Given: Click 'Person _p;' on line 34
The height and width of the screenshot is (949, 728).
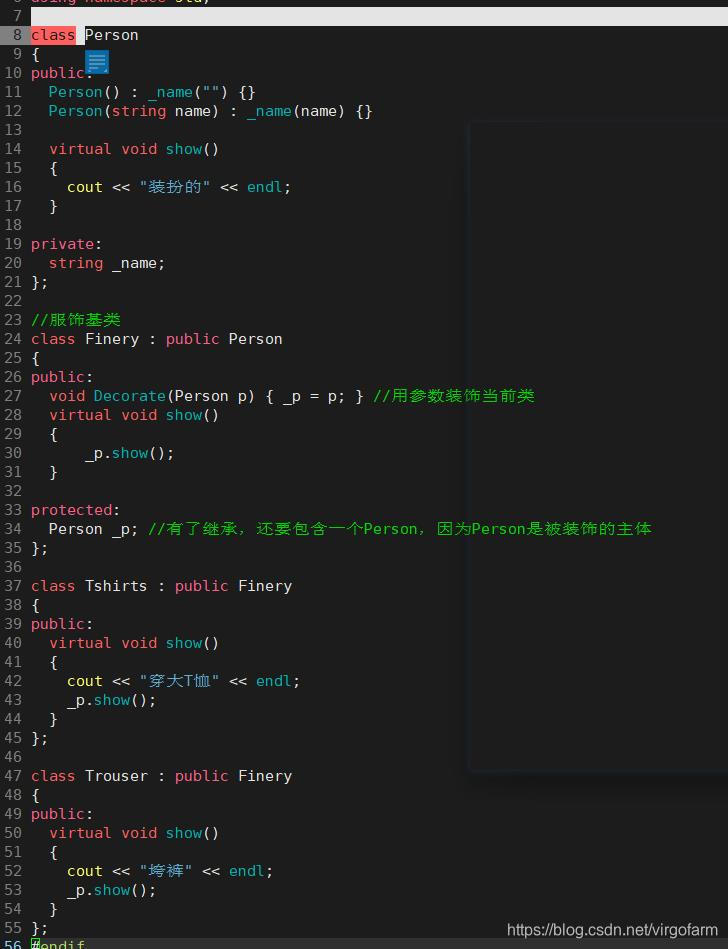Looking at the screenshot, I should pos(94,529).
